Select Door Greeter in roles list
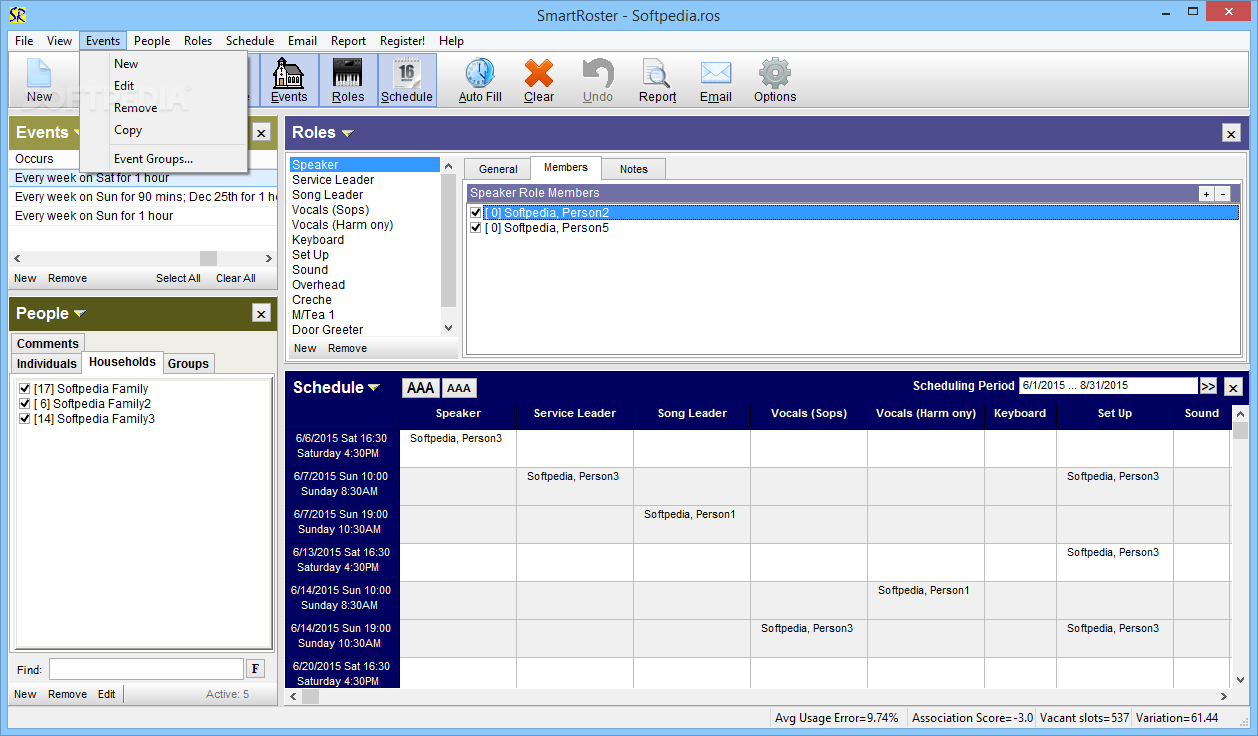Viewport: 1258px width, 736px height. click(327, 330)
